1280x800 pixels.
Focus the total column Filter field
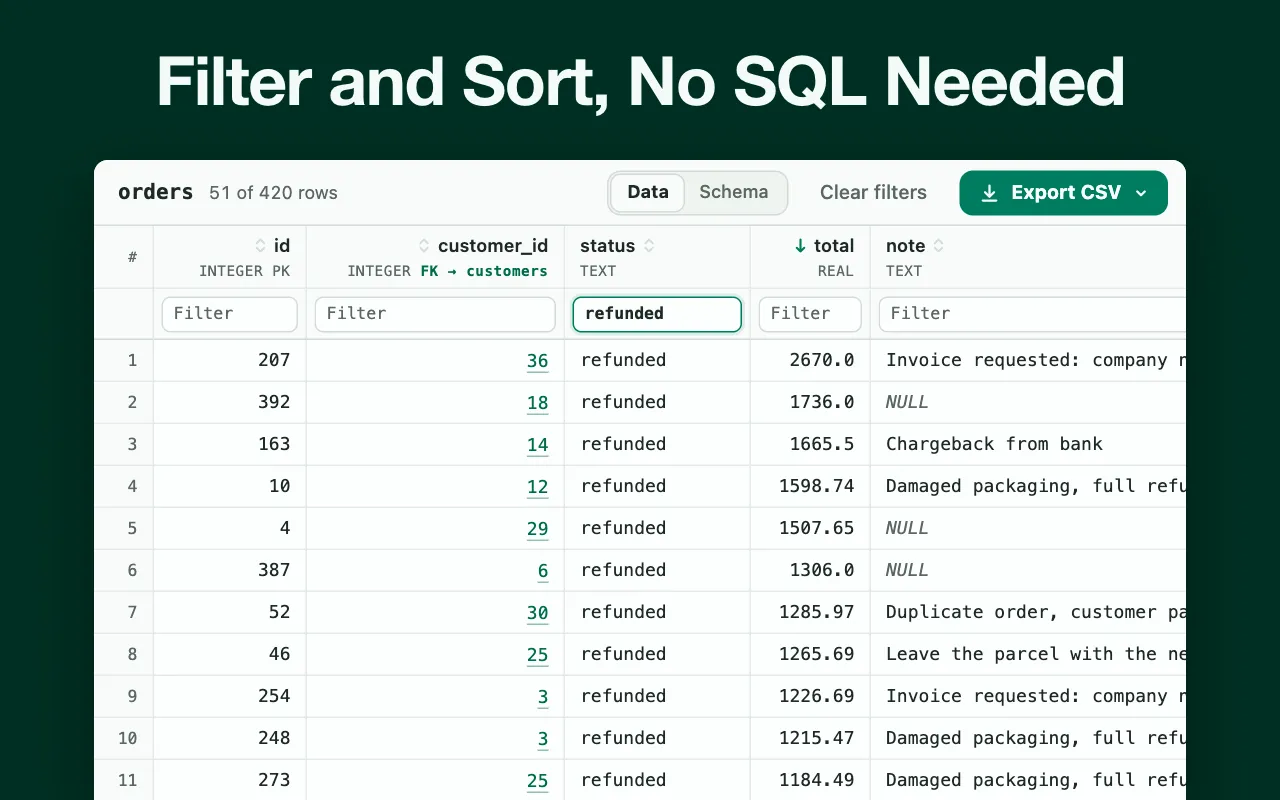coord(810,314)
